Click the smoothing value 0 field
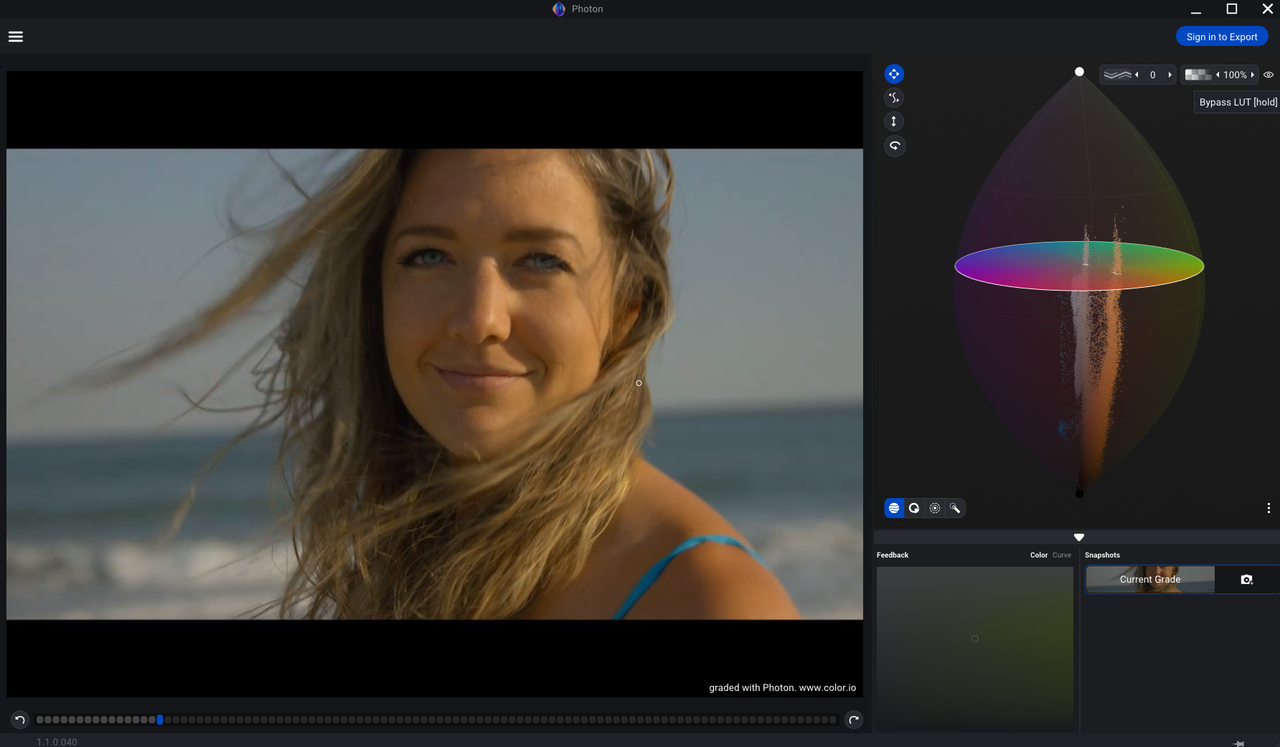This screenshot has width=1280, height=747. [1153, 75]
